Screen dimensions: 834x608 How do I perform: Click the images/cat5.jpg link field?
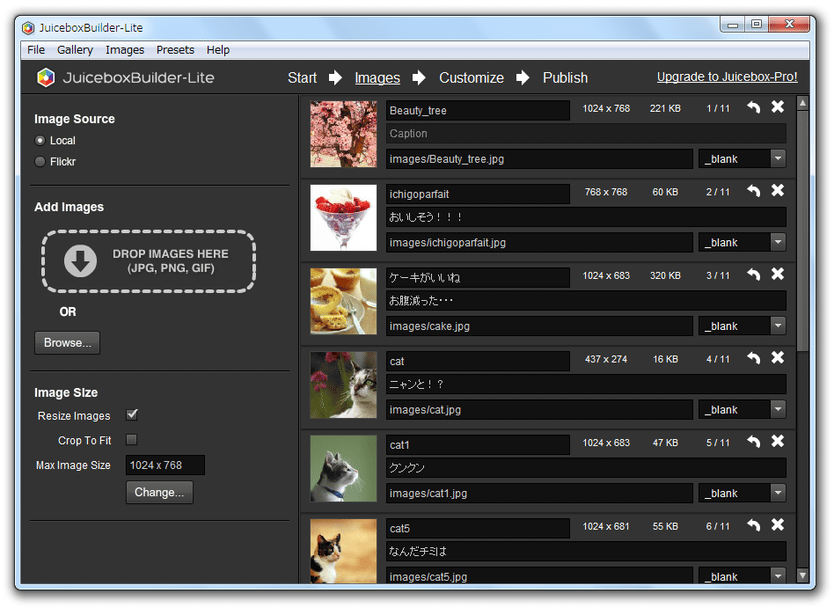[539, 576]
